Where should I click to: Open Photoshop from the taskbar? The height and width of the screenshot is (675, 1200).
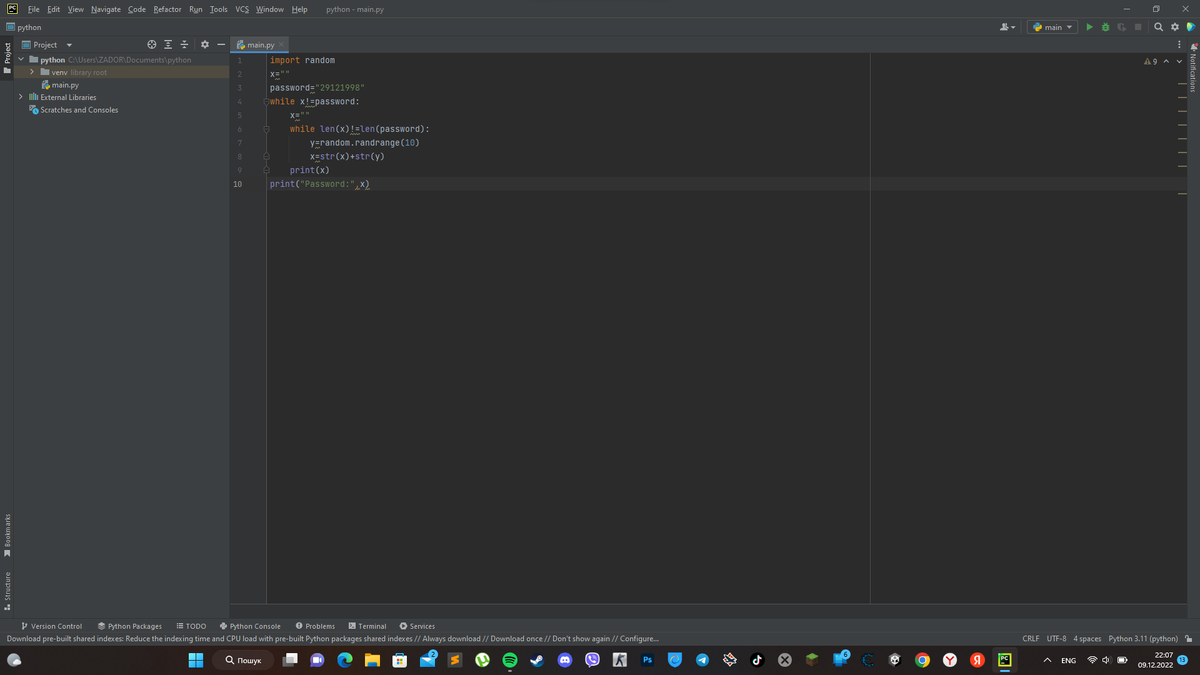(x=647, y=660)
